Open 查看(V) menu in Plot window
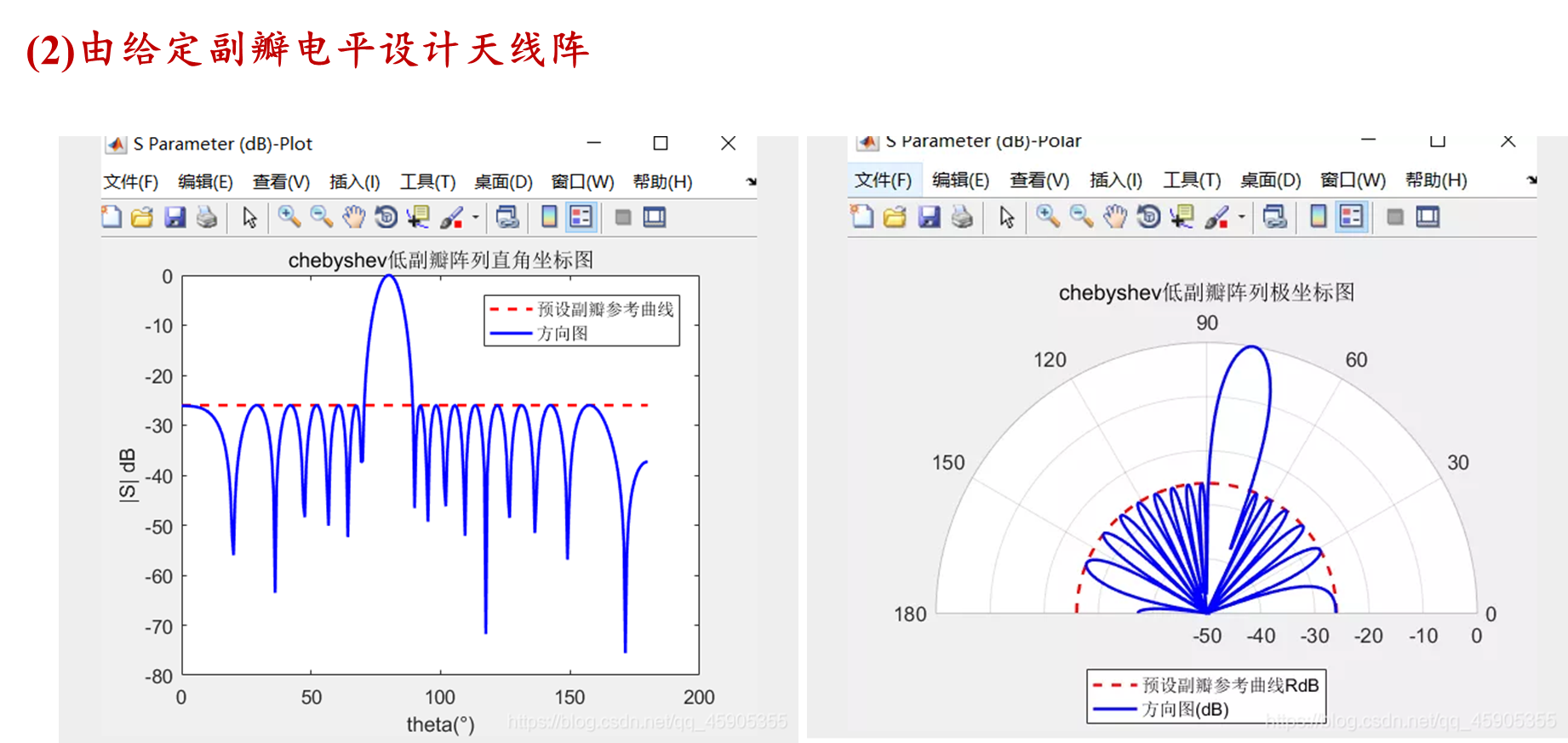The image size is (1568, 743). 281,182
